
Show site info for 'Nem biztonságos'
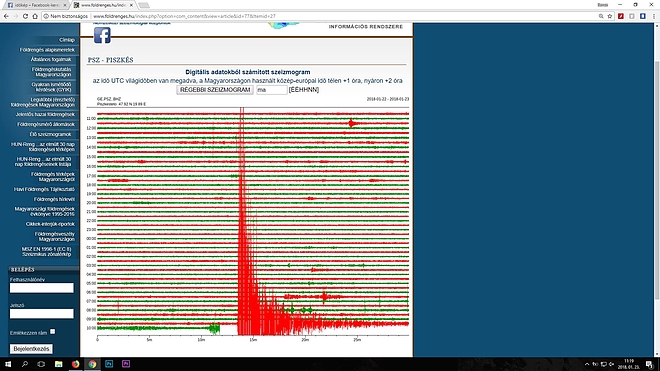tap(66, 16)
